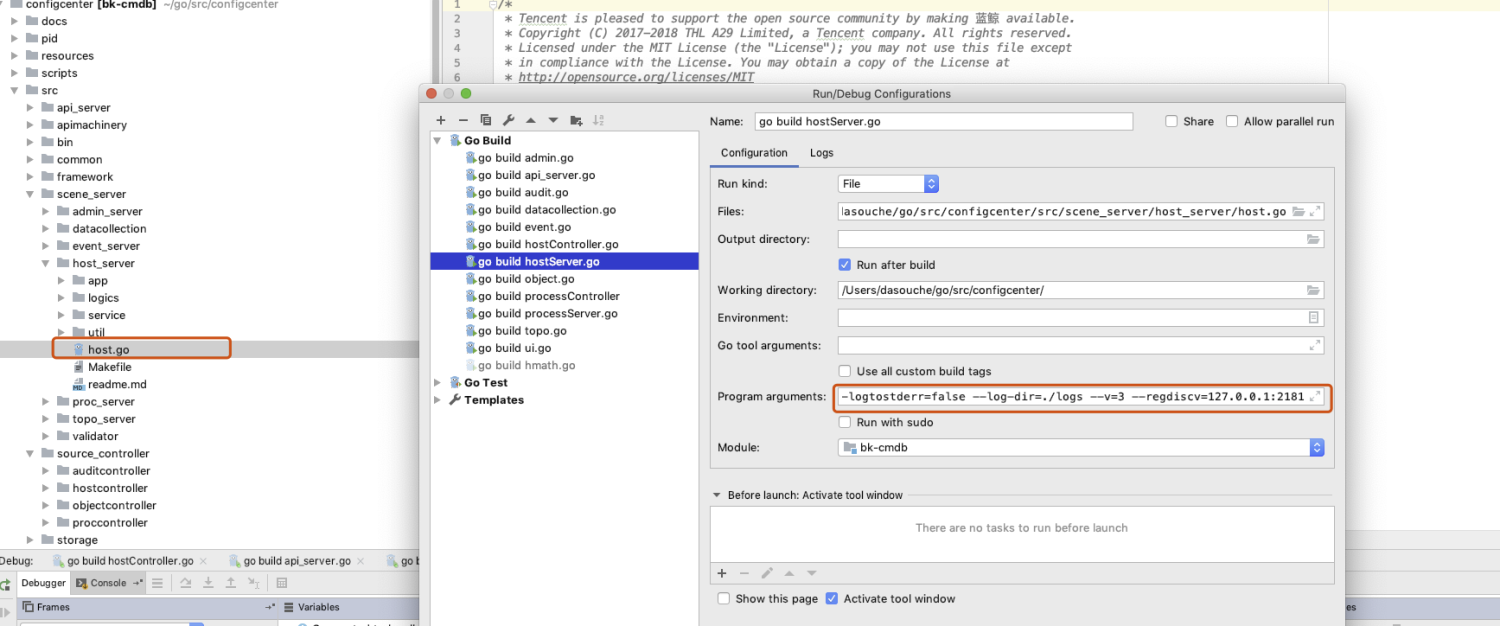
Task: Enable Allow parallel run checkbox
Action: click(x=1232, y=121)
